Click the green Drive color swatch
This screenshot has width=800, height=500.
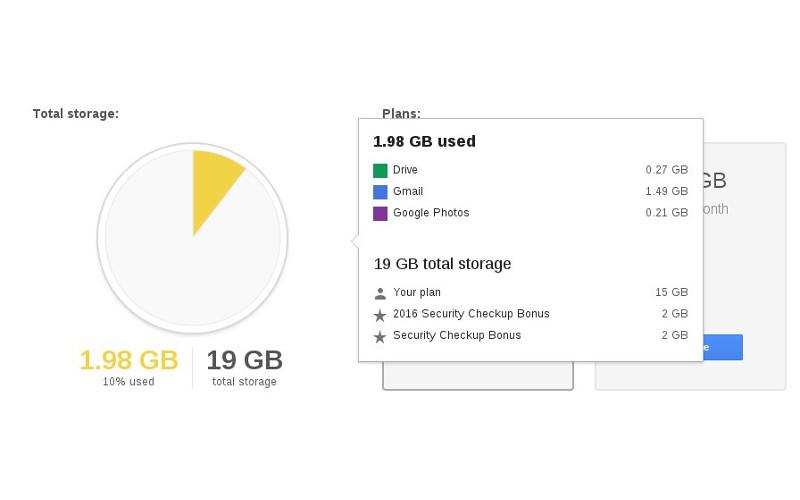click(380, 171)
